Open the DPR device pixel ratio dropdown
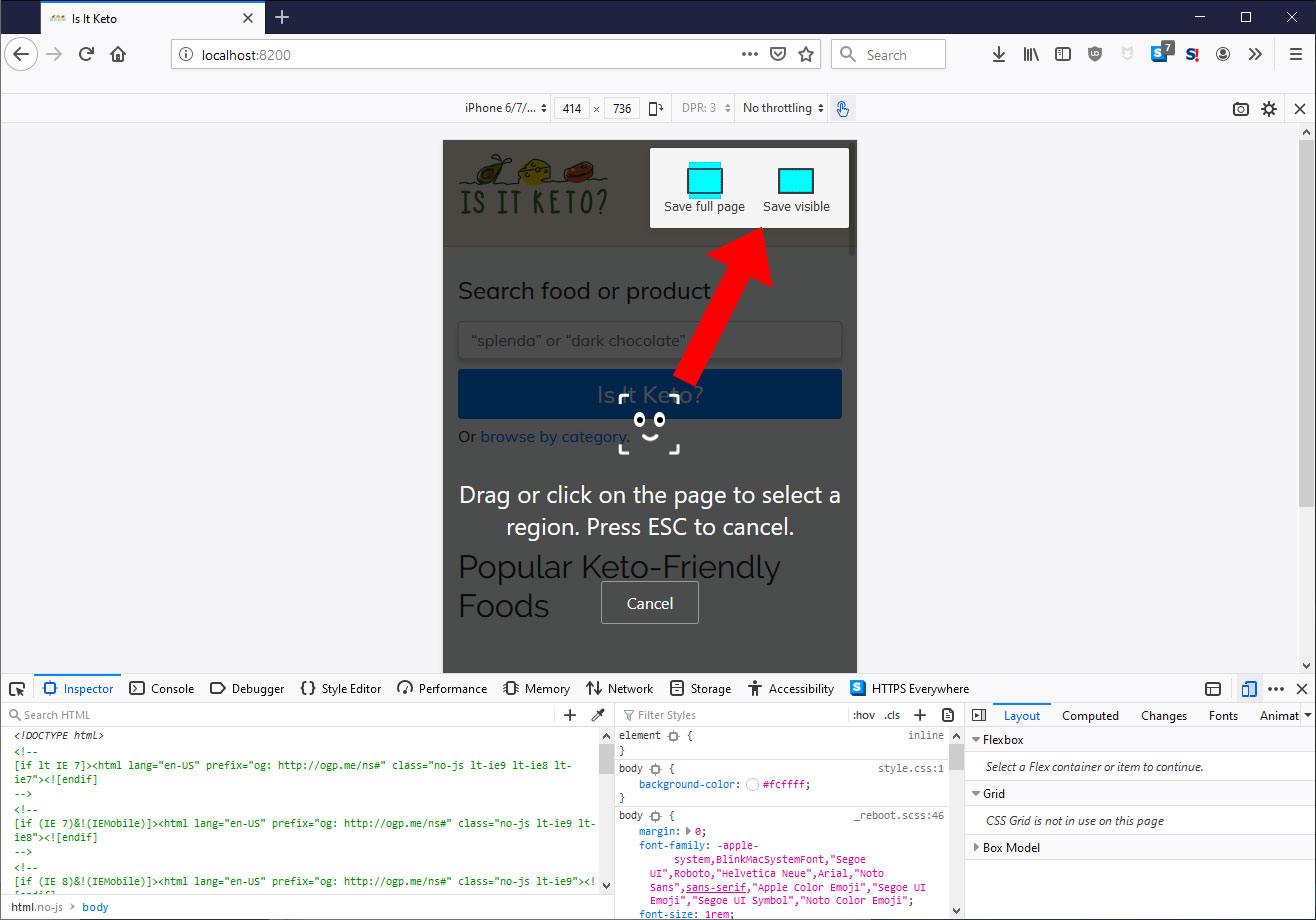 706,108
